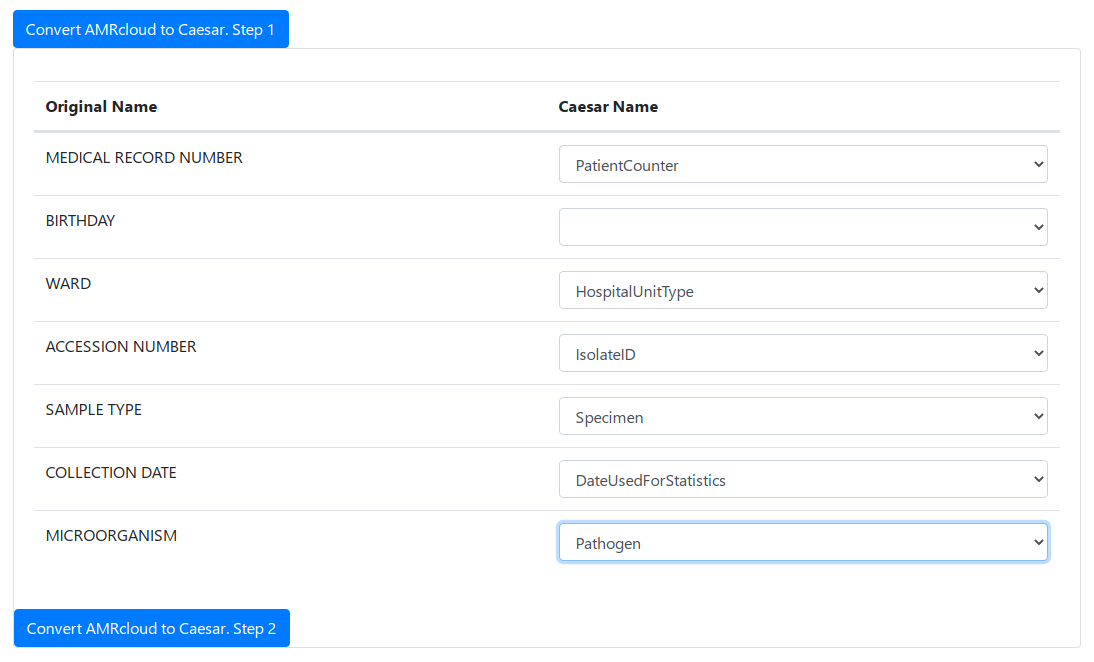
Task: Open the DateUsedForStatistics dropdown for Collection Date
Action: pos(803,479)
